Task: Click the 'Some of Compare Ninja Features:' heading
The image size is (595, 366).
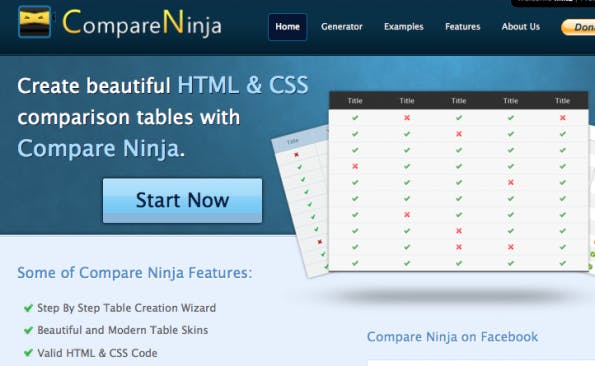Action: coord(134,273)
